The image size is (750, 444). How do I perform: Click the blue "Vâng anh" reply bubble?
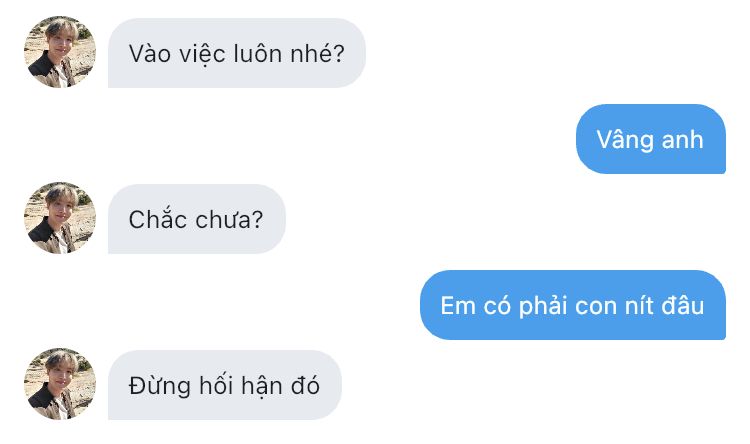tap(651, 139)
